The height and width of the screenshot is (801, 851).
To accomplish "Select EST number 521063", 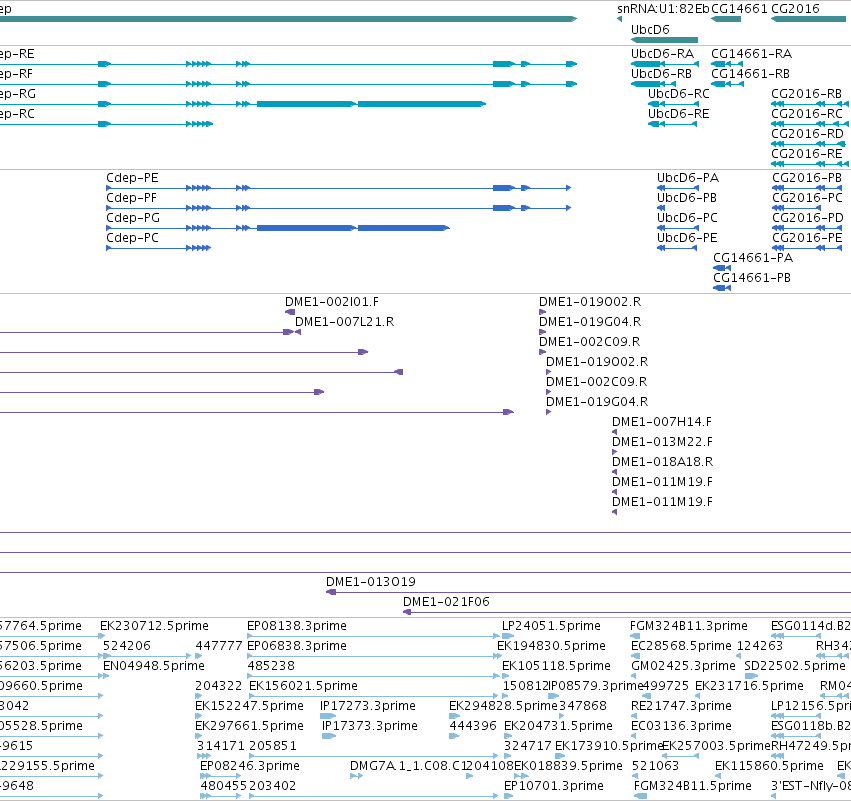I will (x=655, y=767).
